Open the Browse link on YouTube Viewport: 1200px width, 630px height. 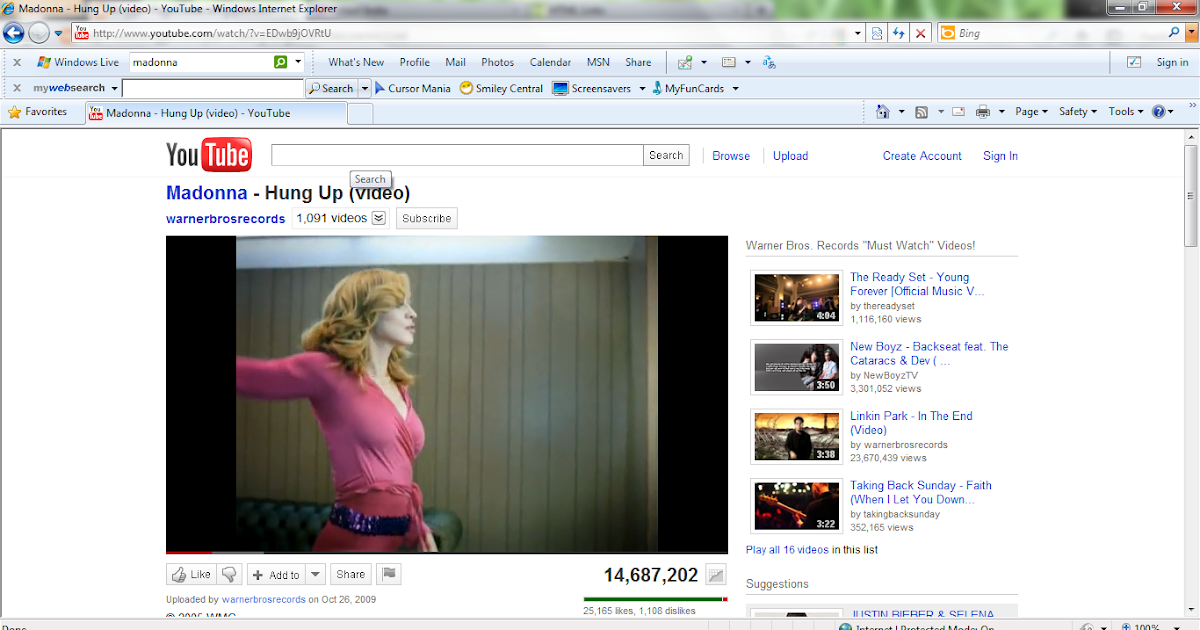731,156
